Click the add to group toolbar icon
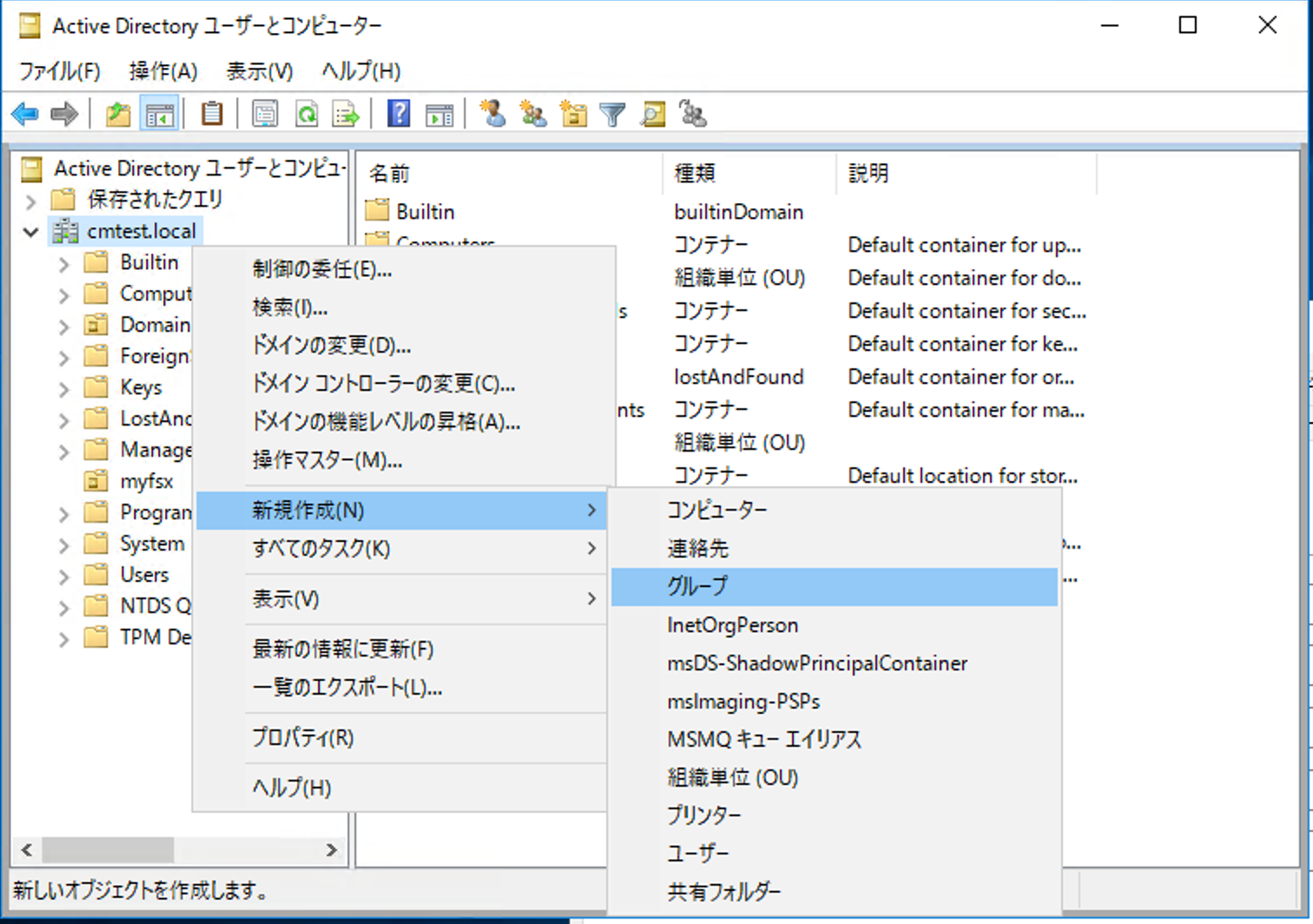The width and height of the screenshot is (1313, 924). [693, 114]
